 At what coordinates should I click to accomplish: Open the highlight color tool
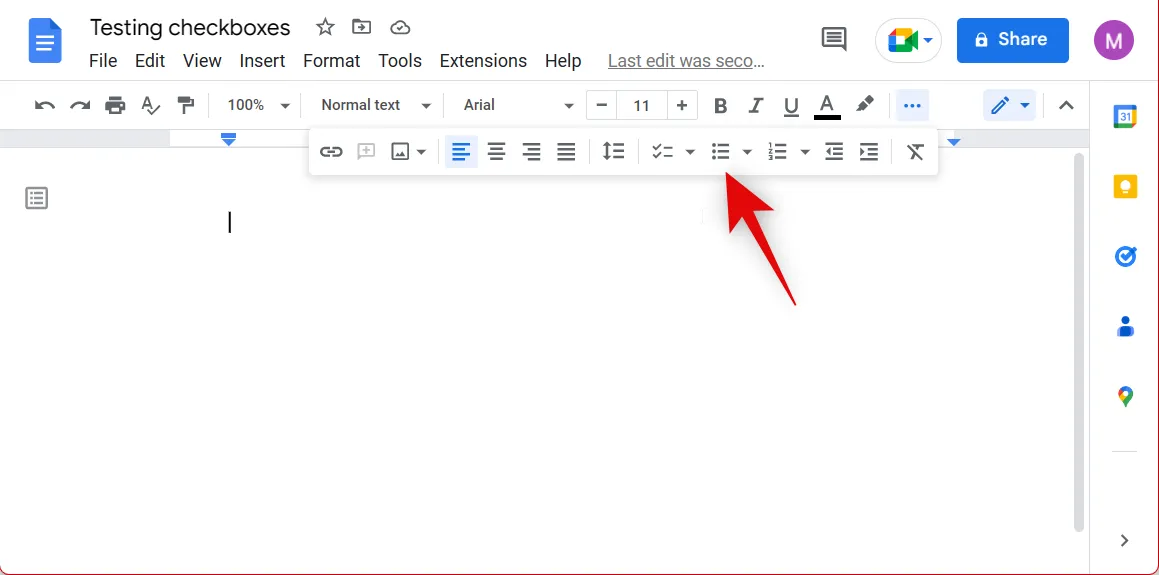(x=865, y=105)
